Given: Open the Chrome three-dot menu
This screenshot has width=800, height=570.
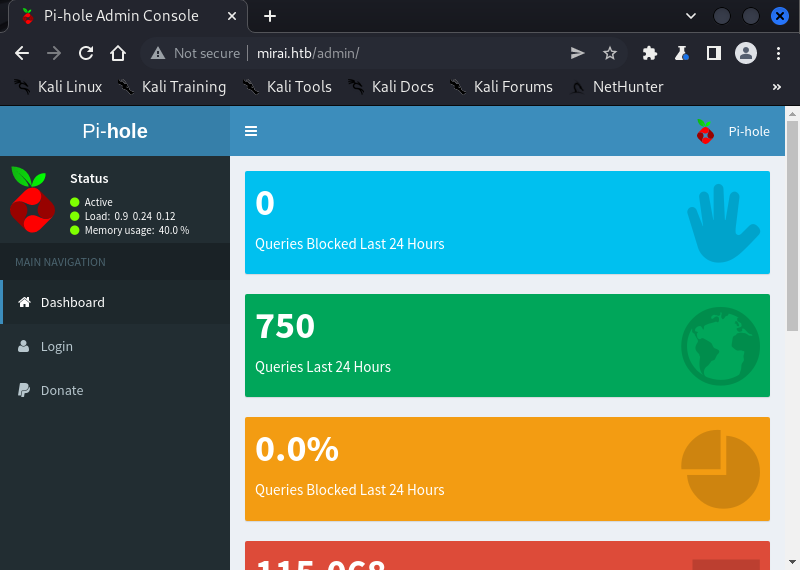Looking at the screenshot, I should pos(778,53).
